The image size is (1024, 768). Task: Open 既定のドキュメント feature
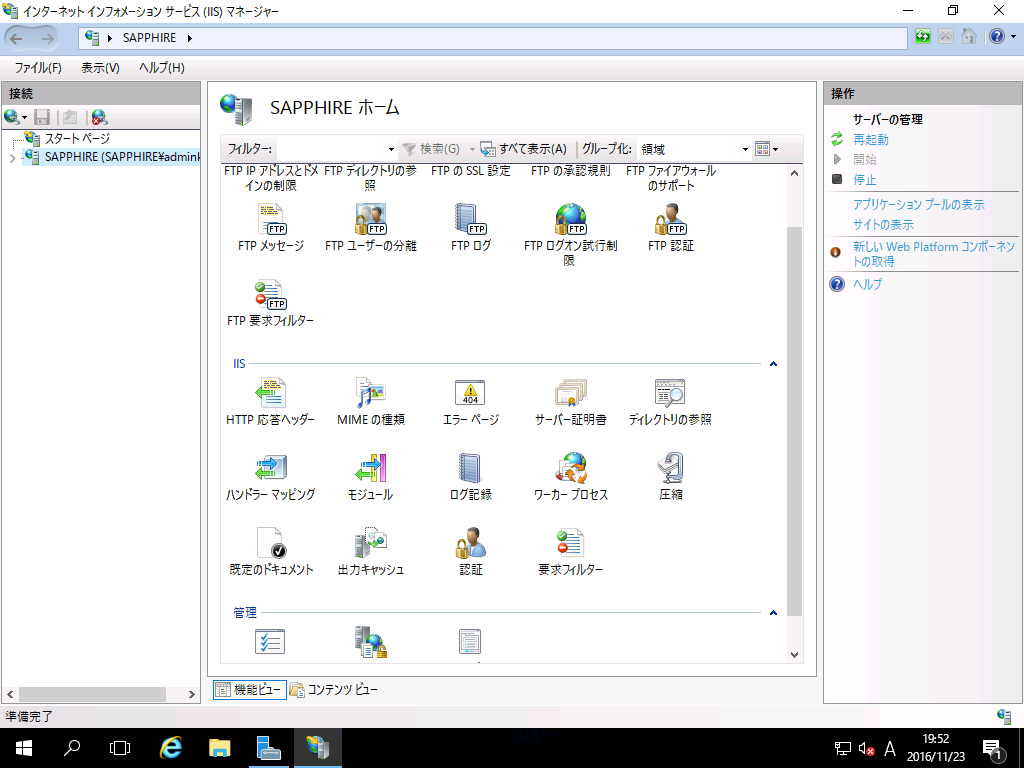(271, 552)
